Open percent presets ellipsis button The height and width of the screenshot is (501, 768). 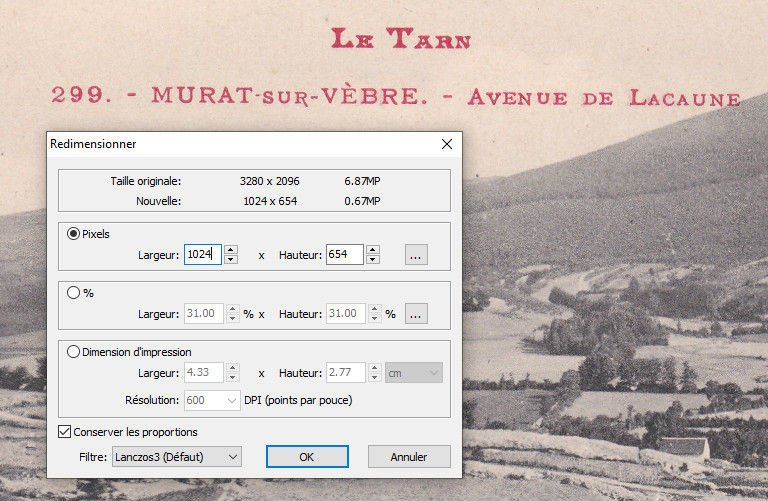tap(417, 313)
